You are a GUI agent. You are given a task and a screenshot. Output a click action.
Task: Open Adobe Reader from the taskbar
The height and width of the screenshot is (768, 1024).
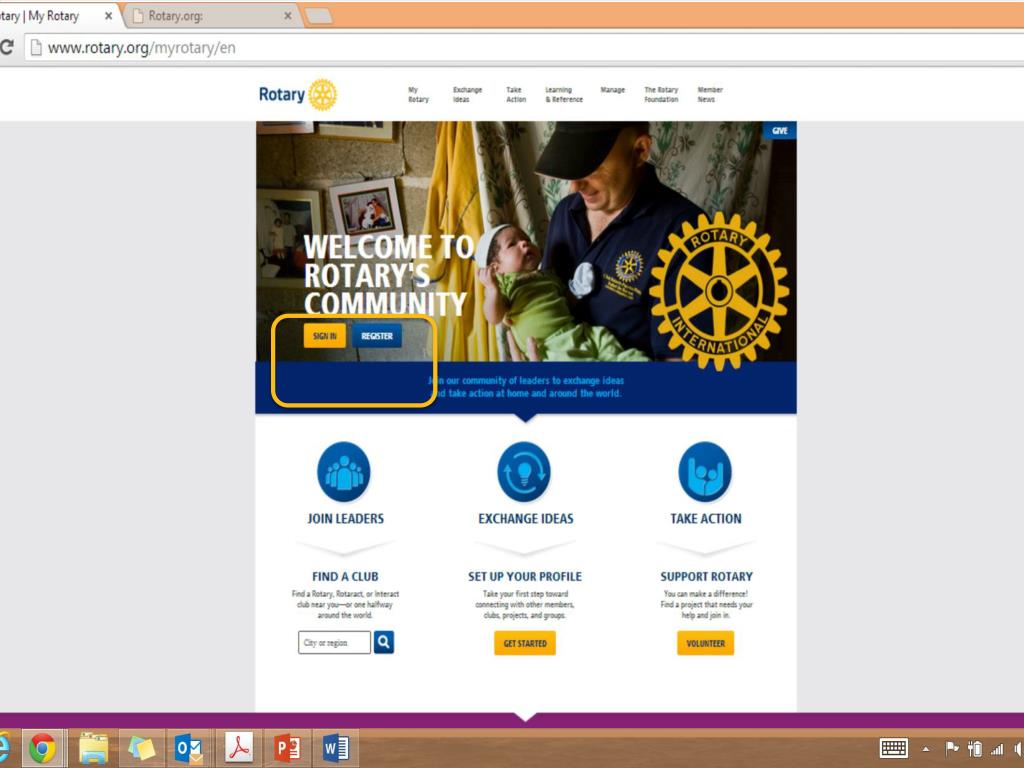[238, 748]
